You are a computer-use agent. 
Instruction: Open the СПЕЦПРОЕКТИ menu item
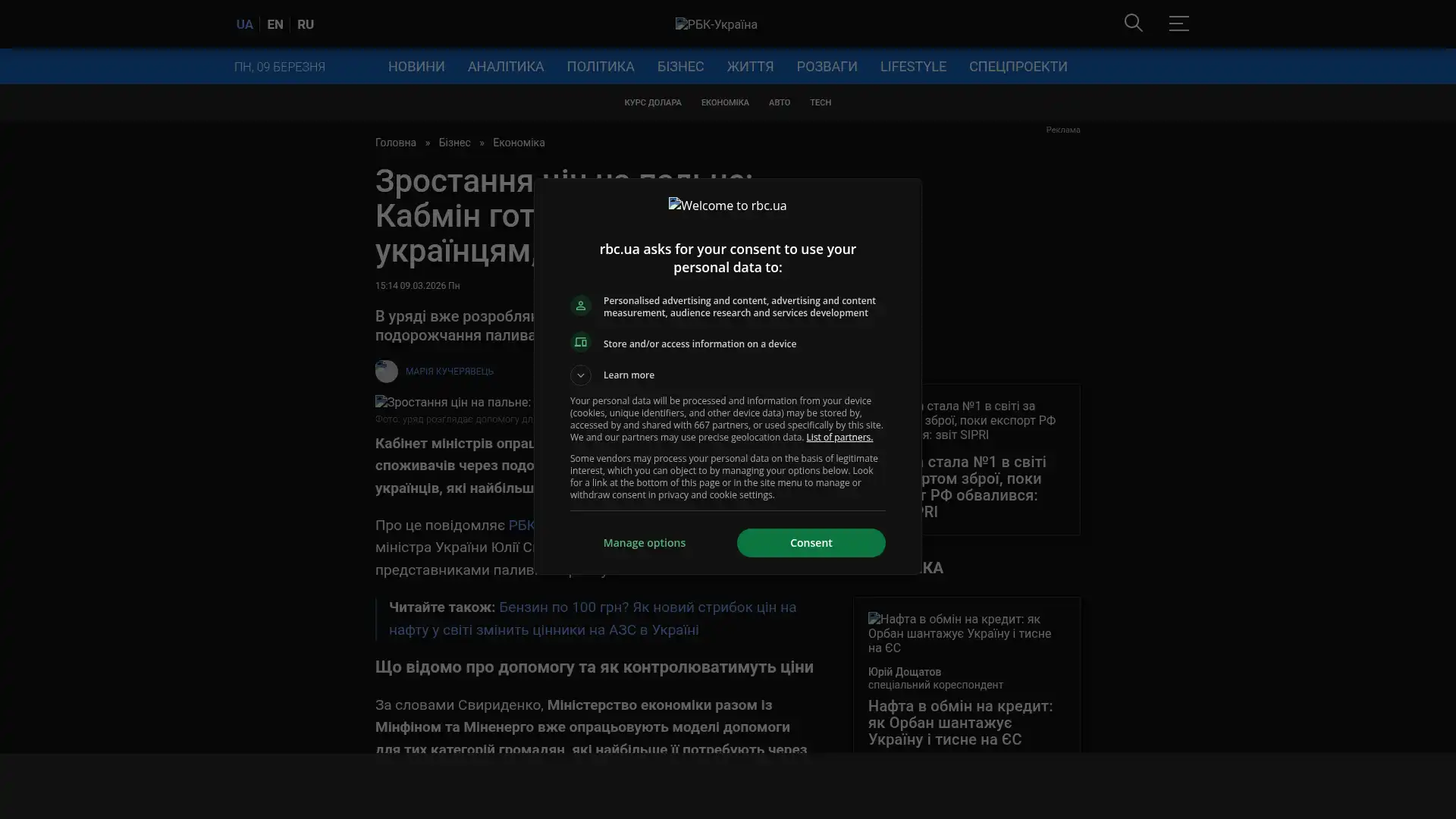coord(1018,67)
